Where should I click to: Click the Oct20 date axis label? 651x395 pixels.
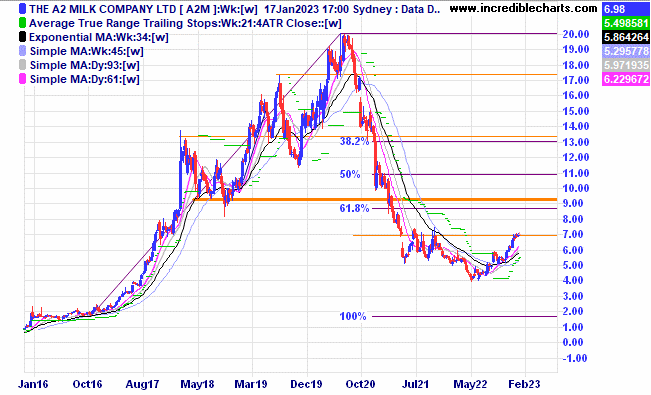pyautogui.click(x=360, y=384)
